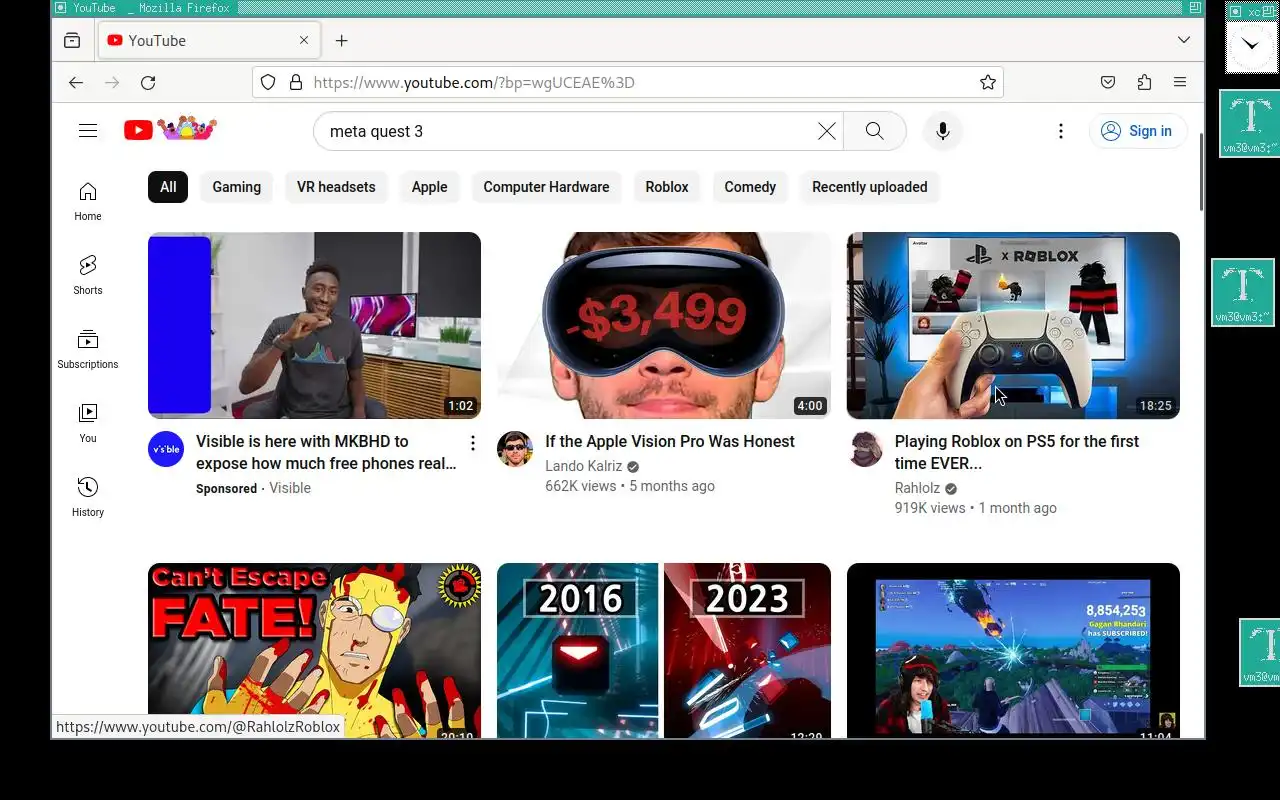
Task: Click the site padlock security icon
Action: 296,83
